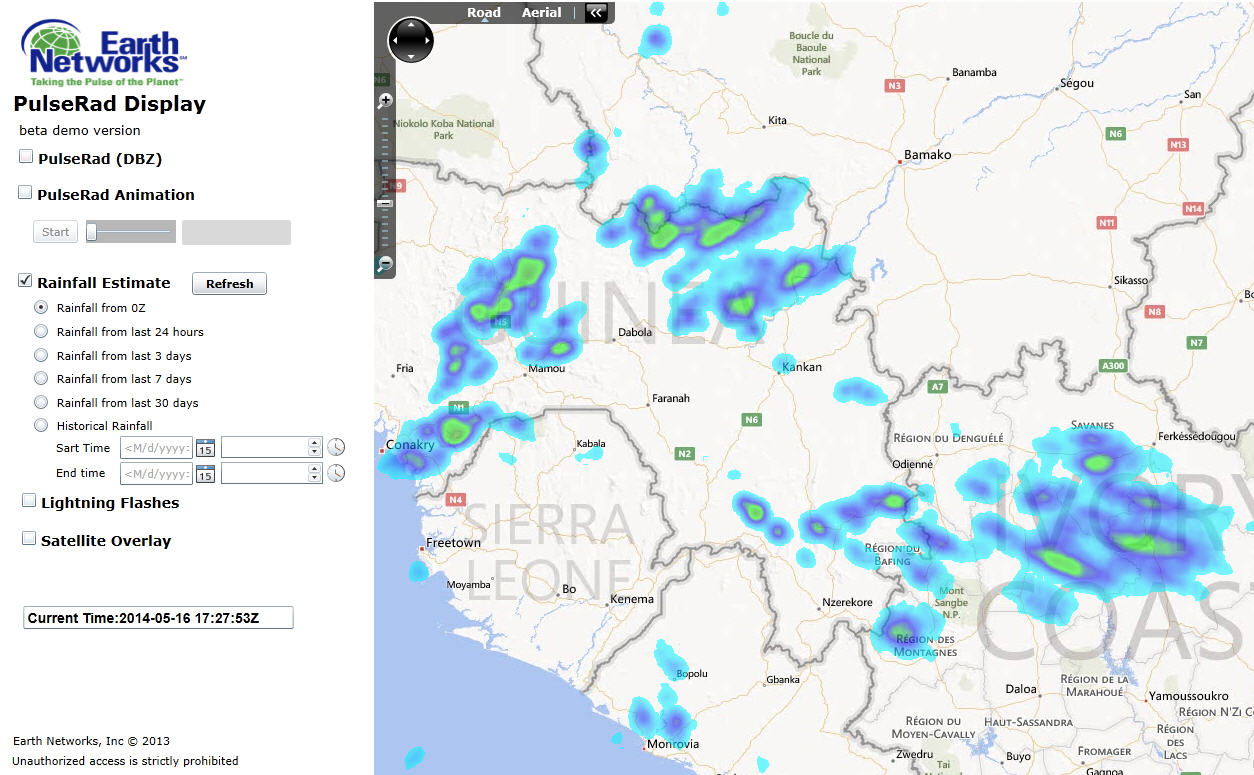
Task: Click the Refresh button
Action: coord(229,284)
